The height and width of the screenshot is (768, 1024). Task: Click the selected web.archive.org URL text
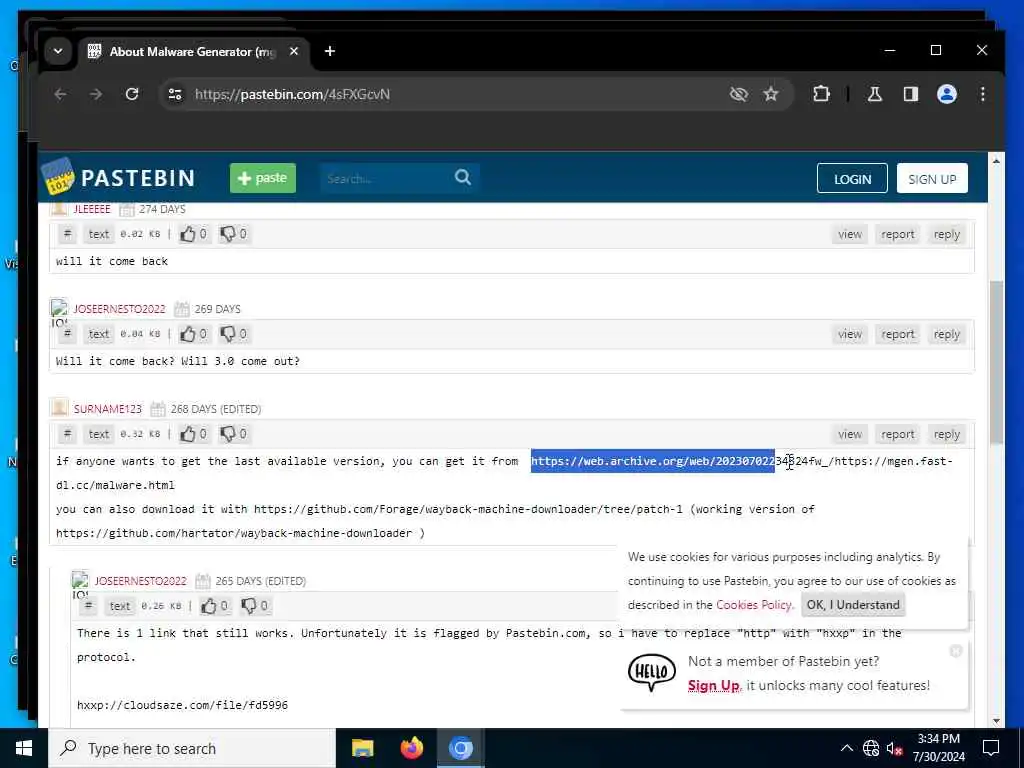coord(652,461)
